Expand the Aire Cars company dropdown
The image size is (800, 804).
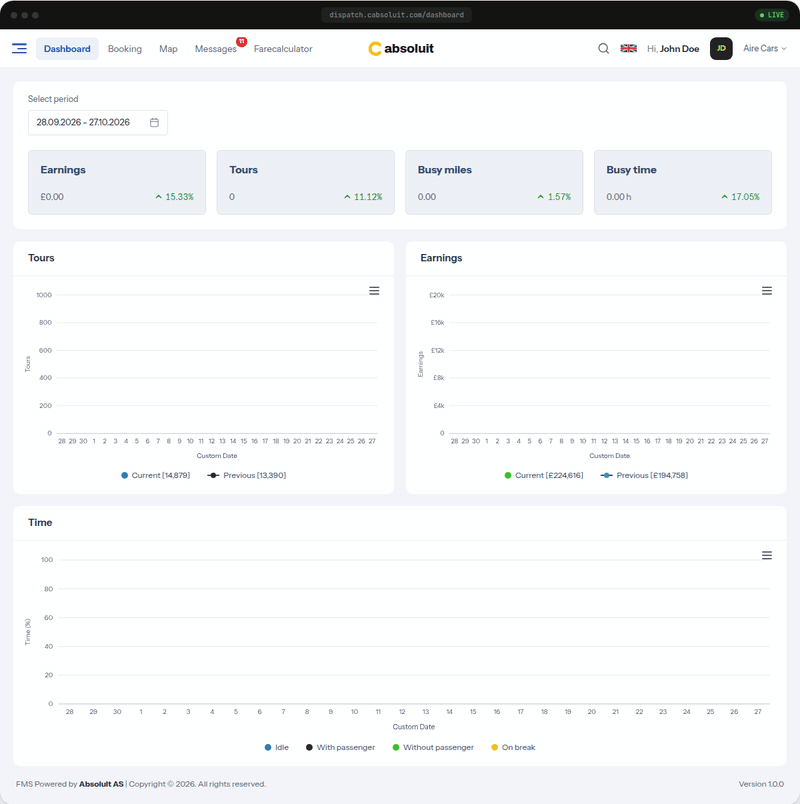pos(765,48)
